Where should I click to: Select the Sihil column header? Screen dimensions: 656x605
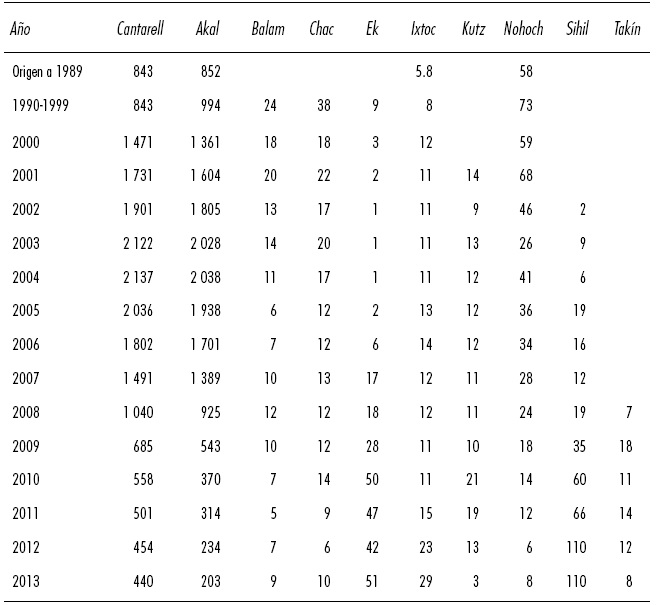[577, 29]
